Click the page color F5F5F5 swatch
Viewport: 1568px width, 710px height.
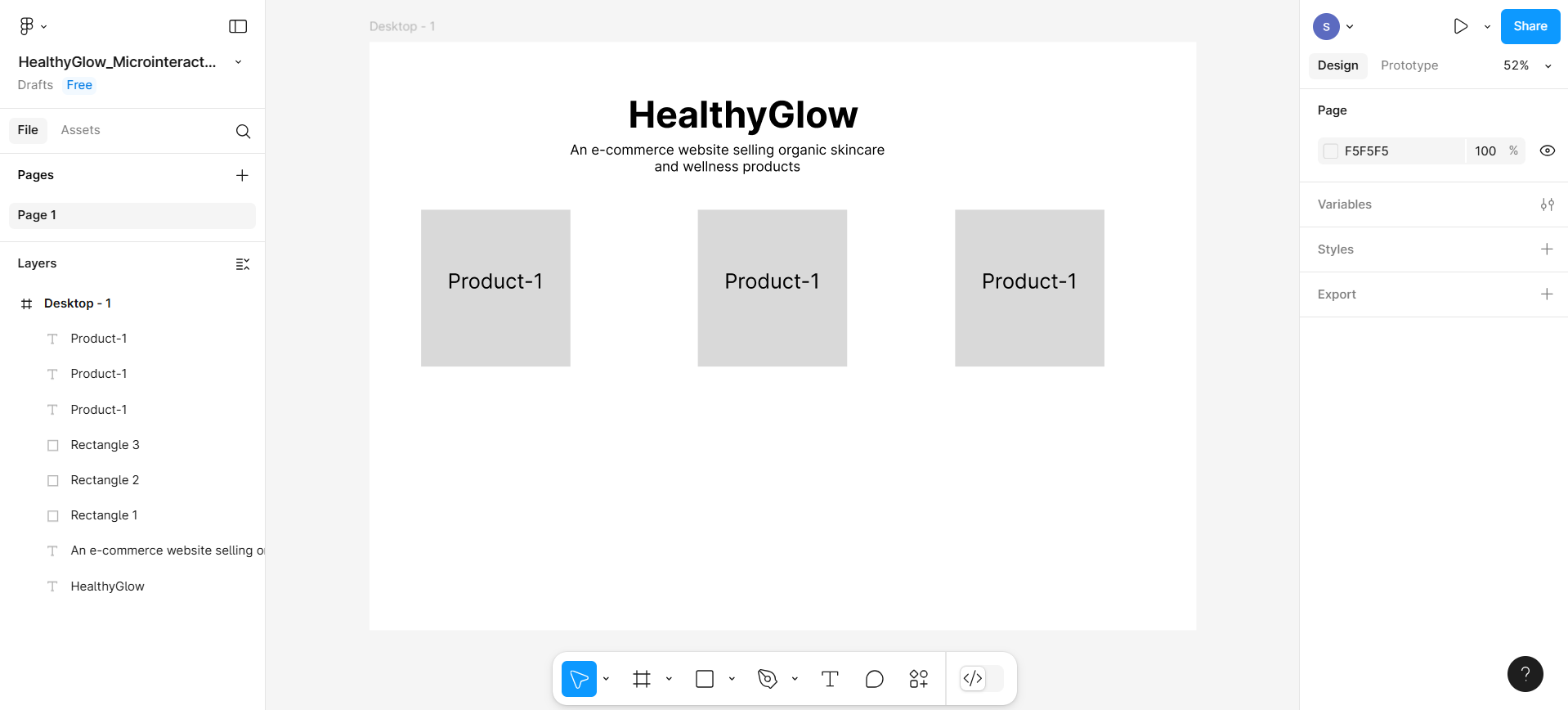pyautogui.click(x=1331, y=151)
